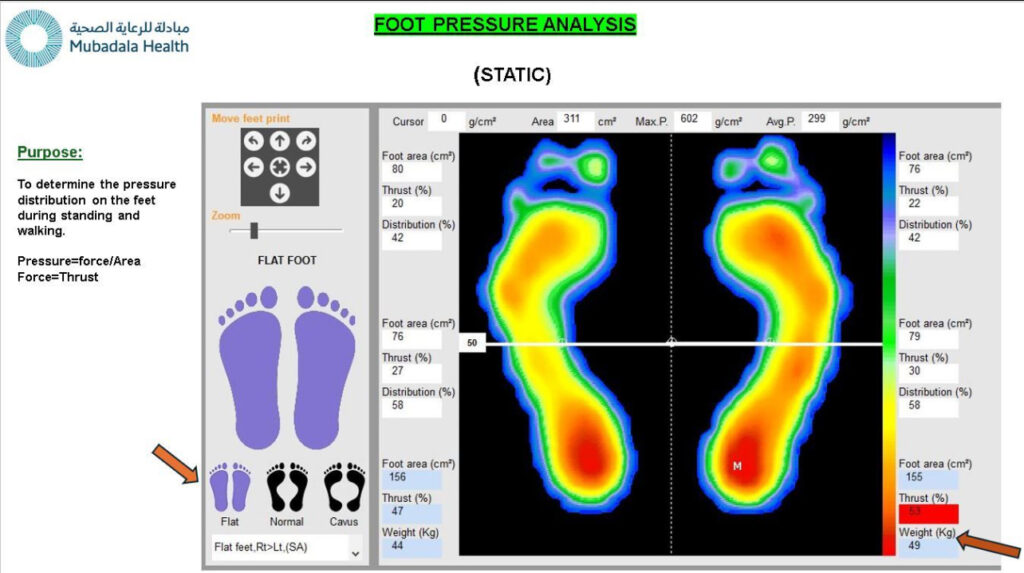The width and height of the screenshot is (1024, 573).
Task: Click the Zoom slider handle
Action: tap(254, 231)
